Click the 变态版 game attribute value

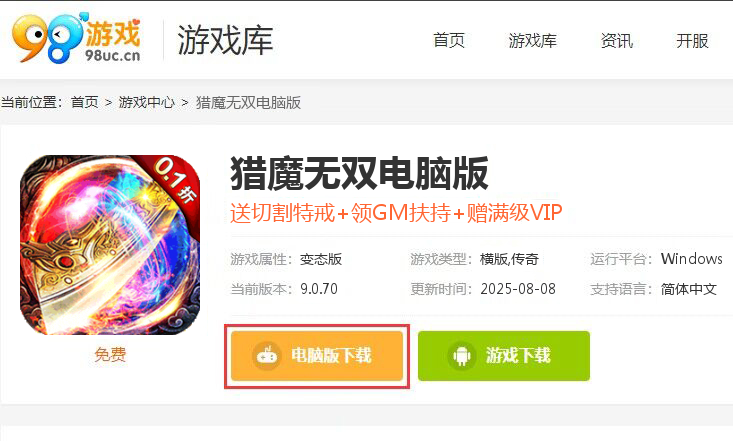tap(321, 259)
